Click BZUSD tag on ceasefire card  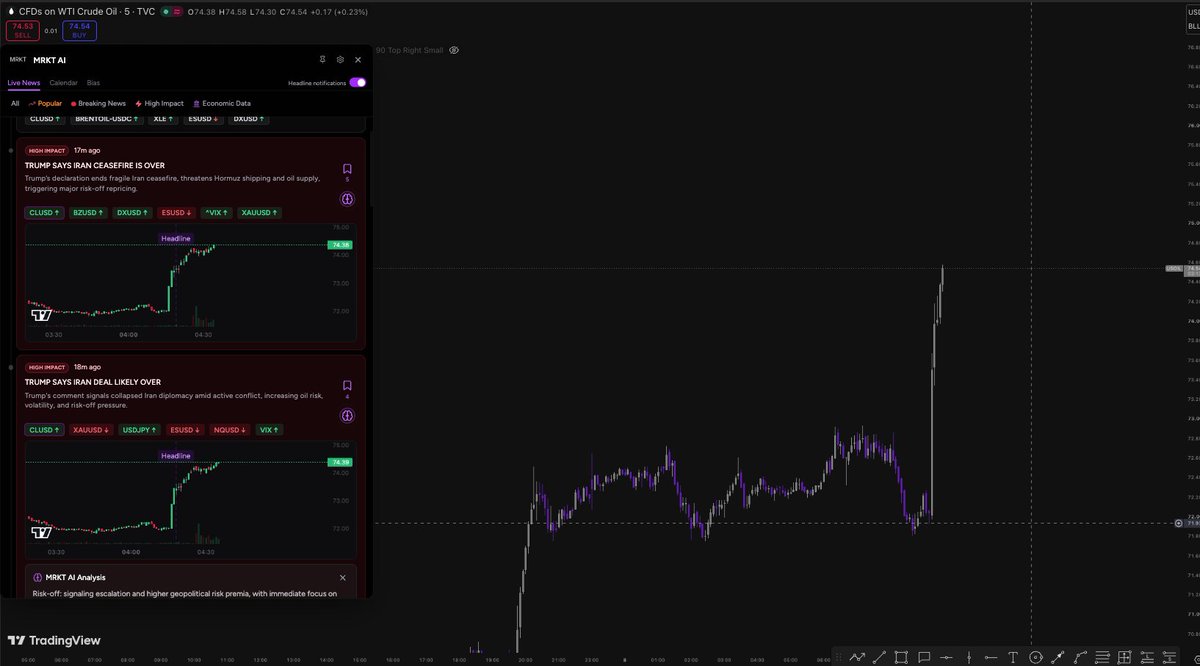[x=88, y=213]
